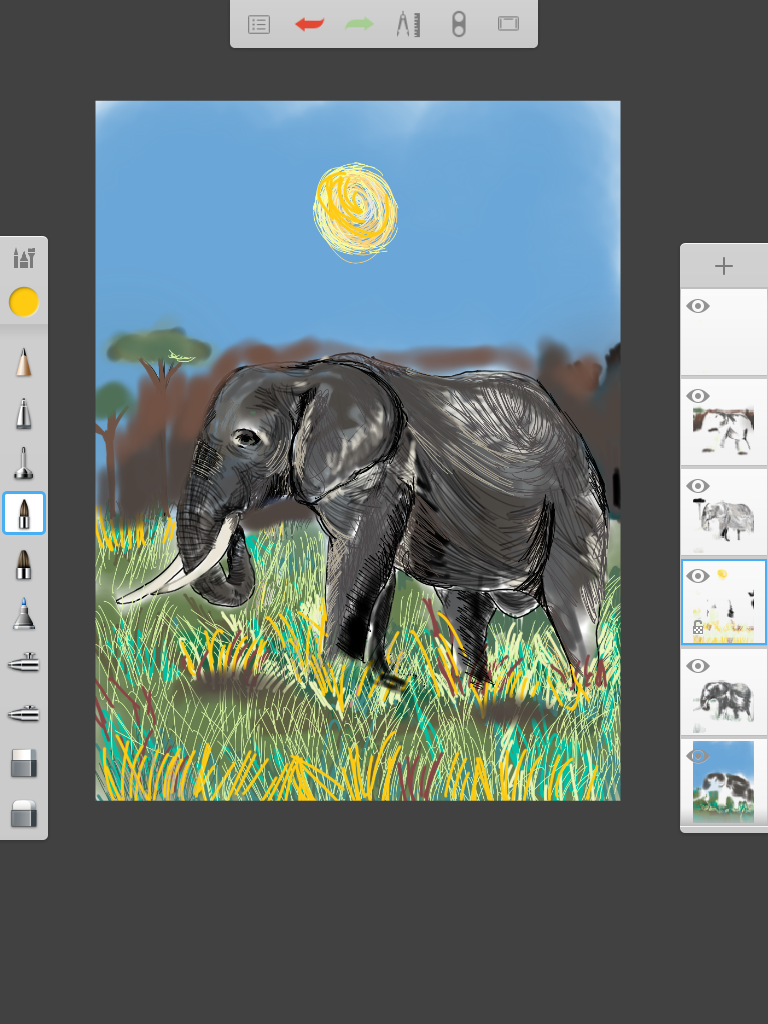Select the brown mountains layer thumbnail

coord(724,423)
